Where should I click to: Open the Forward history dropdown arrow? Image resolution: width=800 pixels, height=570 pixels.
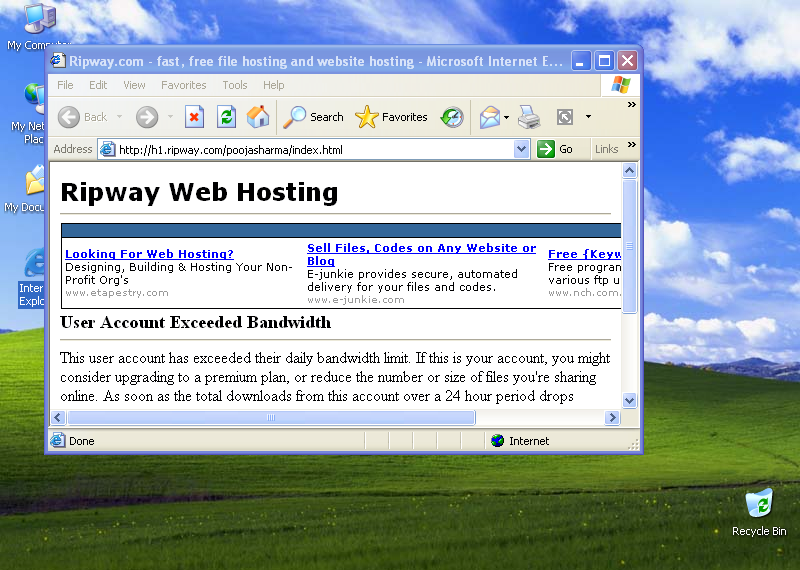pos(170,117)
